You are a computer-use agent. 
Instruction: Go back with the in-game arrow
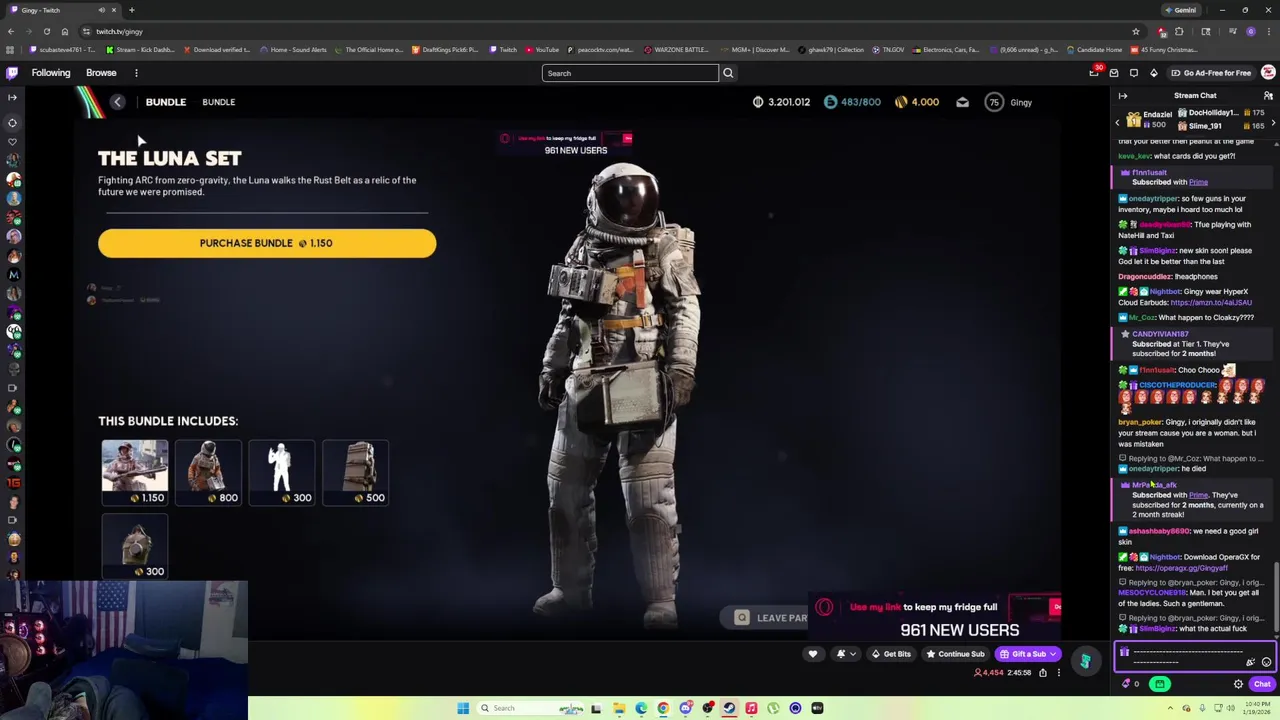click(117, 102)
